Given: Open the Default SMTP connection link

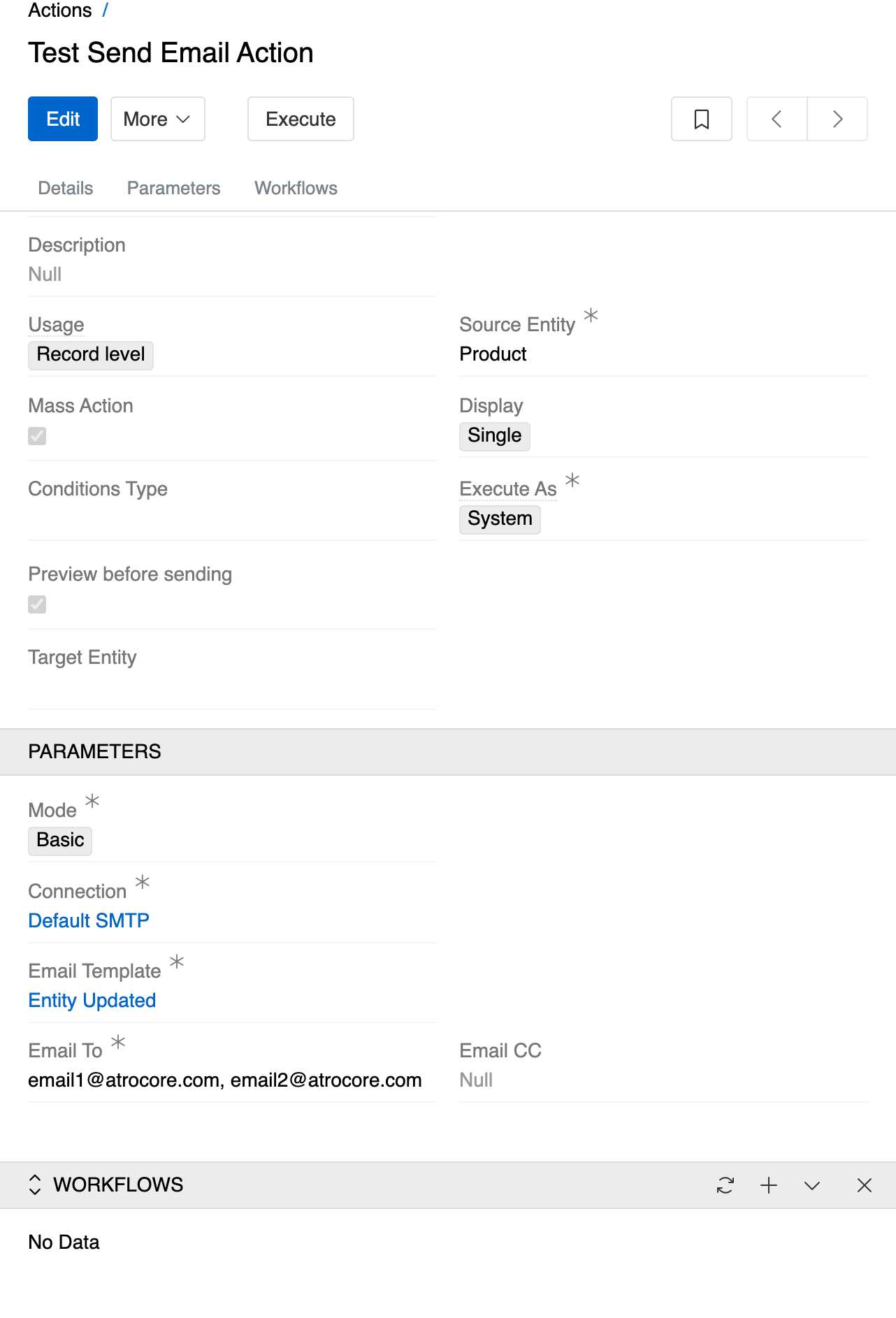Looking at the screenshot, I should click(88, 920).
